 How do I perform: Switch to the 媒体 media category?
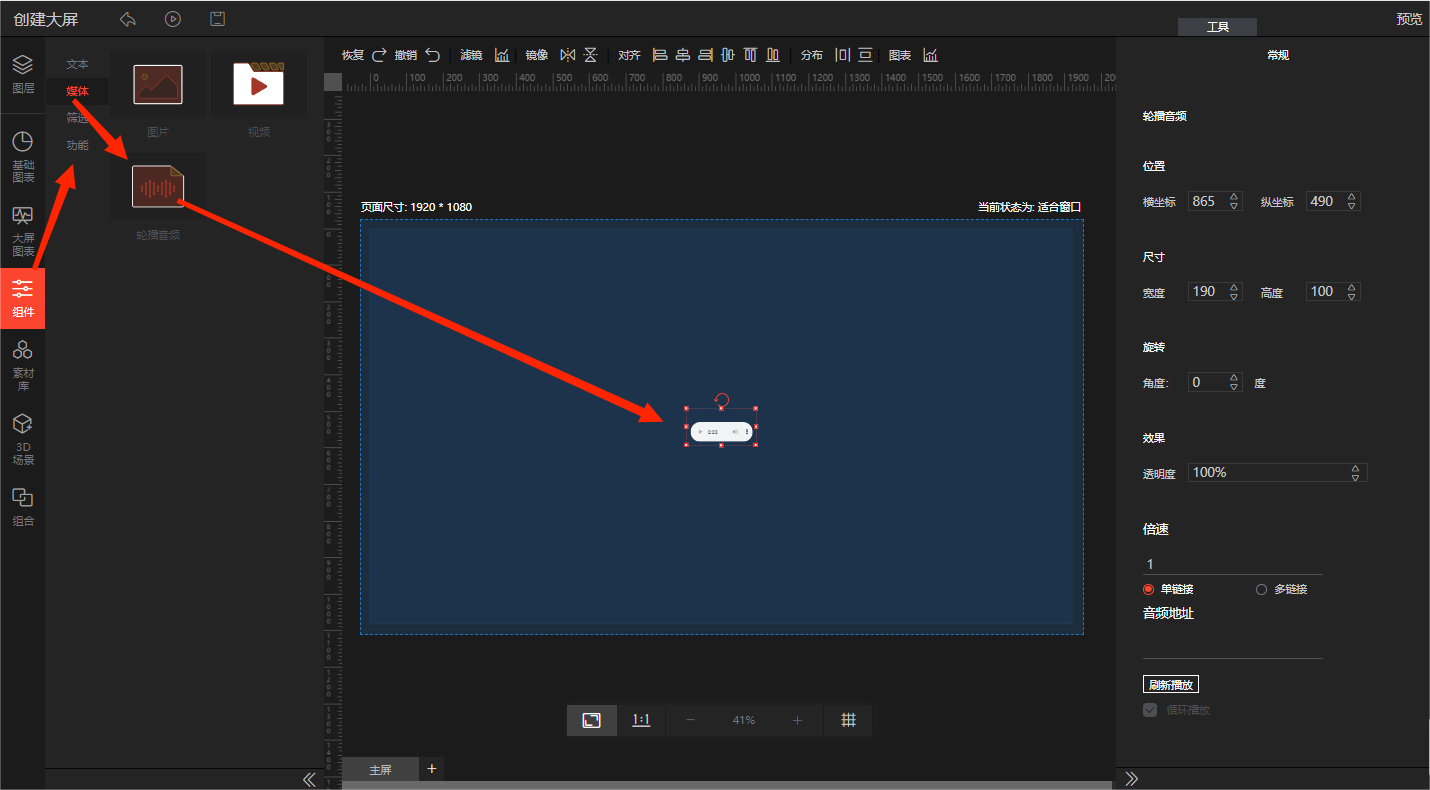(77, 91)
